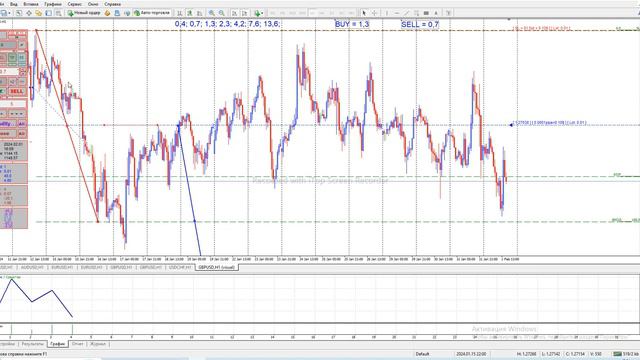Open the Окно menu
Screen dimensions: 640x360
(93, 4)
